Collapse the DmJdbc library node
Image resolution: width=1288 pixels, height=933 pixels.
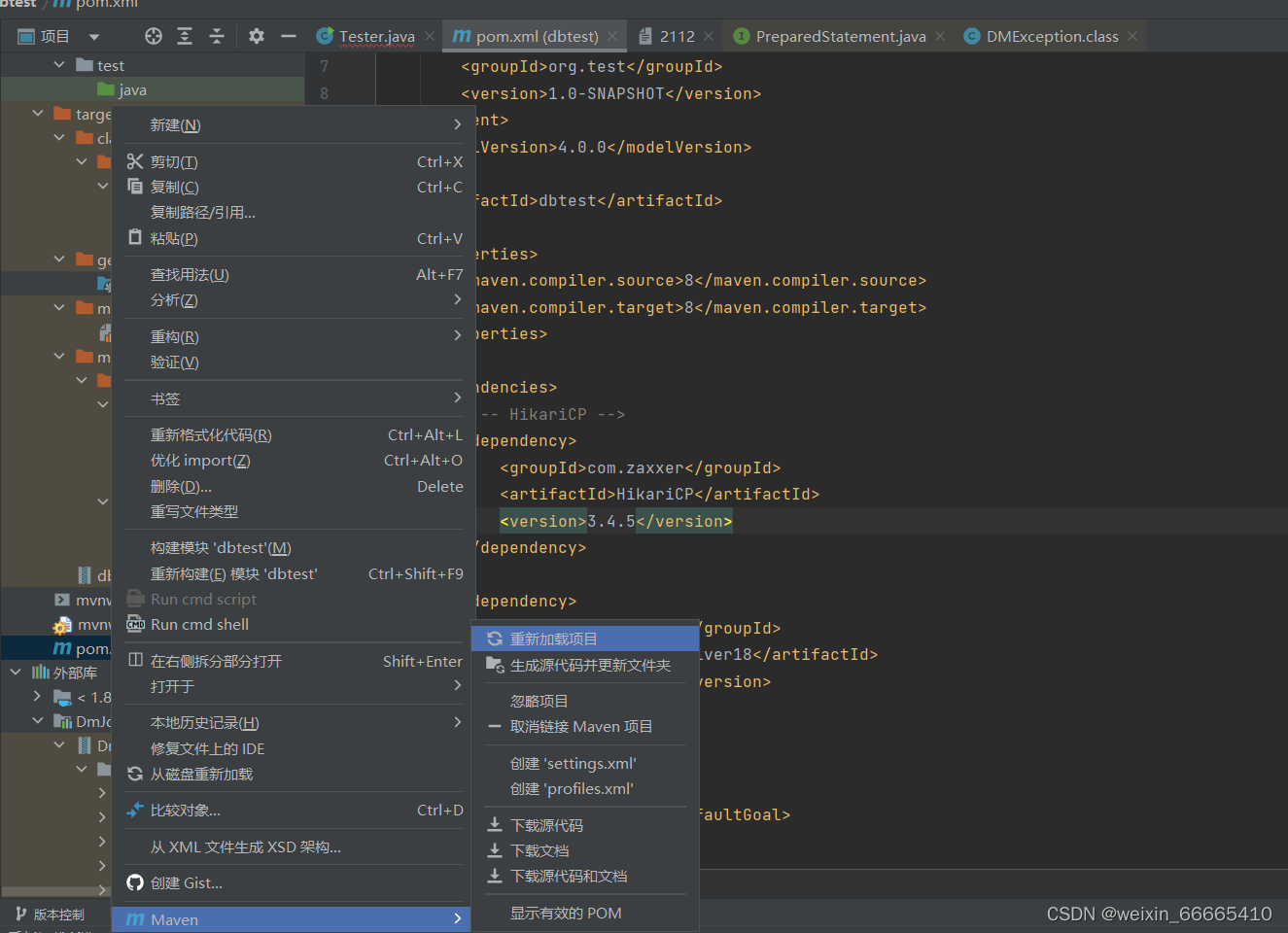coord(38,721)
